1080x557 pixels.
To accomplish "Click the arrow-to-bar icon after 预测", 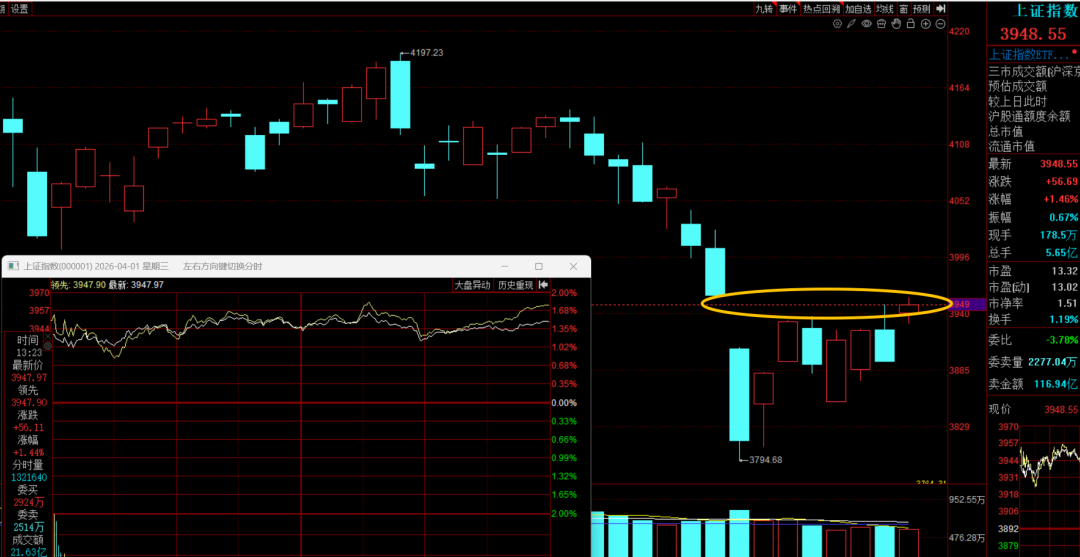I will pos(941,9).
